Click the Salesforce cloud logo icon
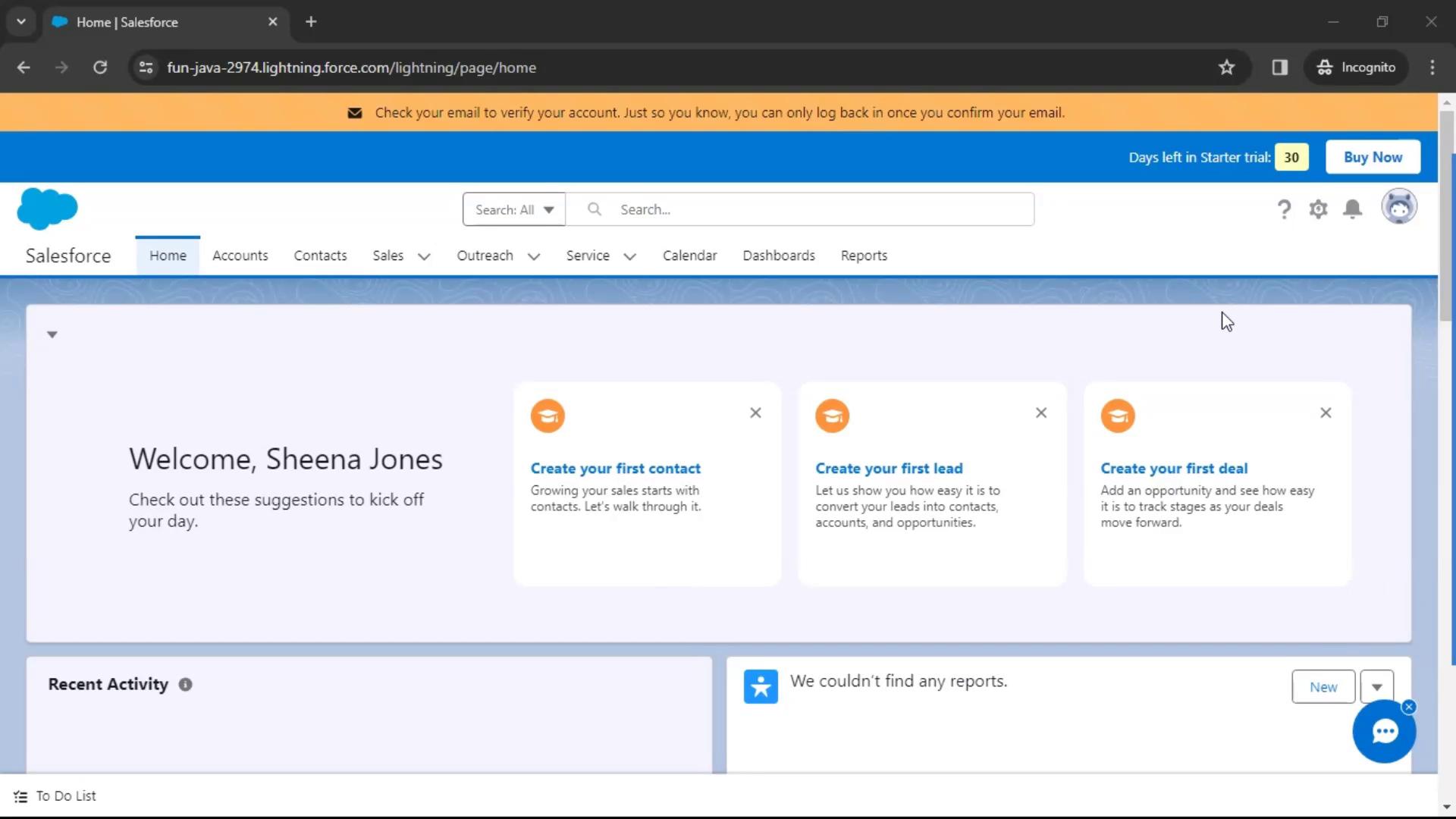 [46, 208]
